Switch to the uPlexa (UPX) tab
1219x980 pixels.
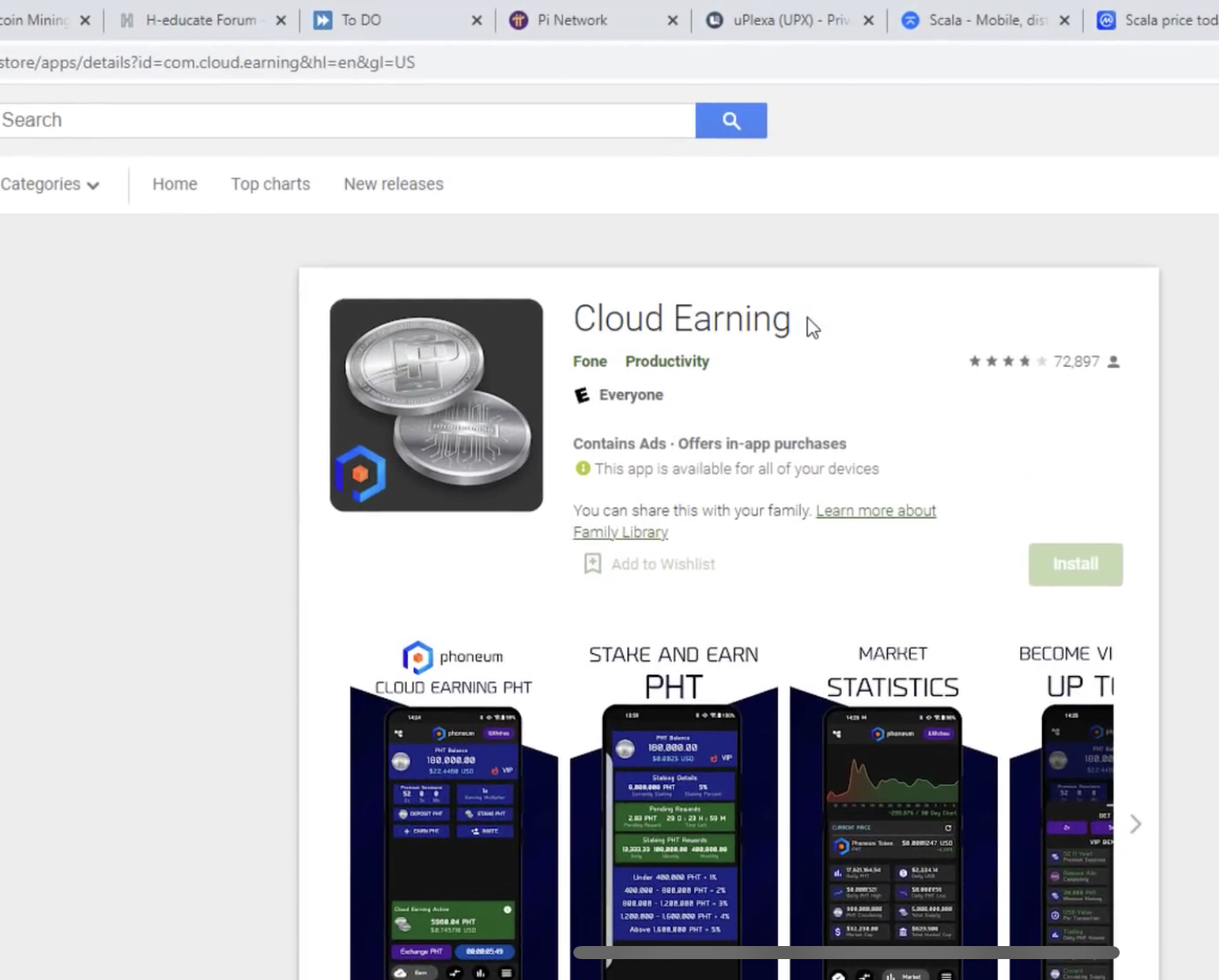789,20
